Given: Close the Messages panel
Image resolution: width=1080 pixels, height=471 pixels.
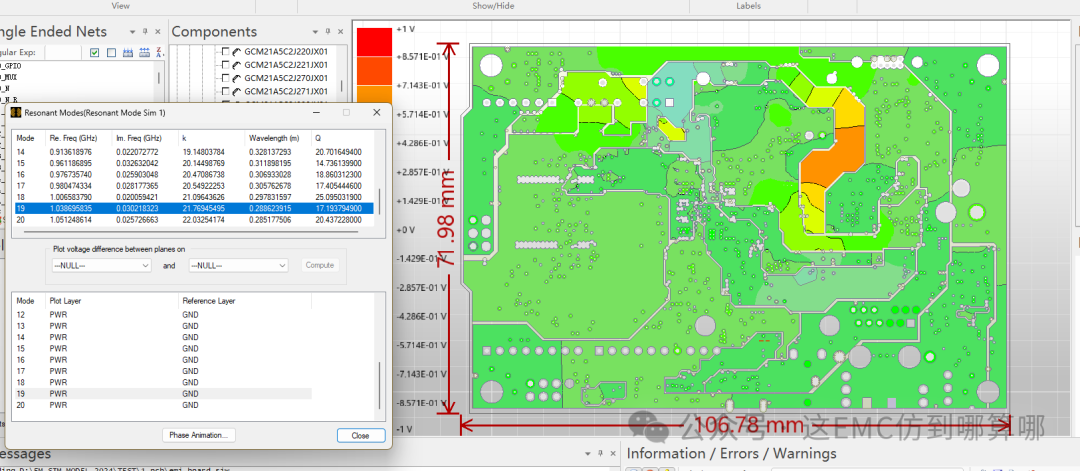Looking at the screenshot, I should (x=612, y=454).
